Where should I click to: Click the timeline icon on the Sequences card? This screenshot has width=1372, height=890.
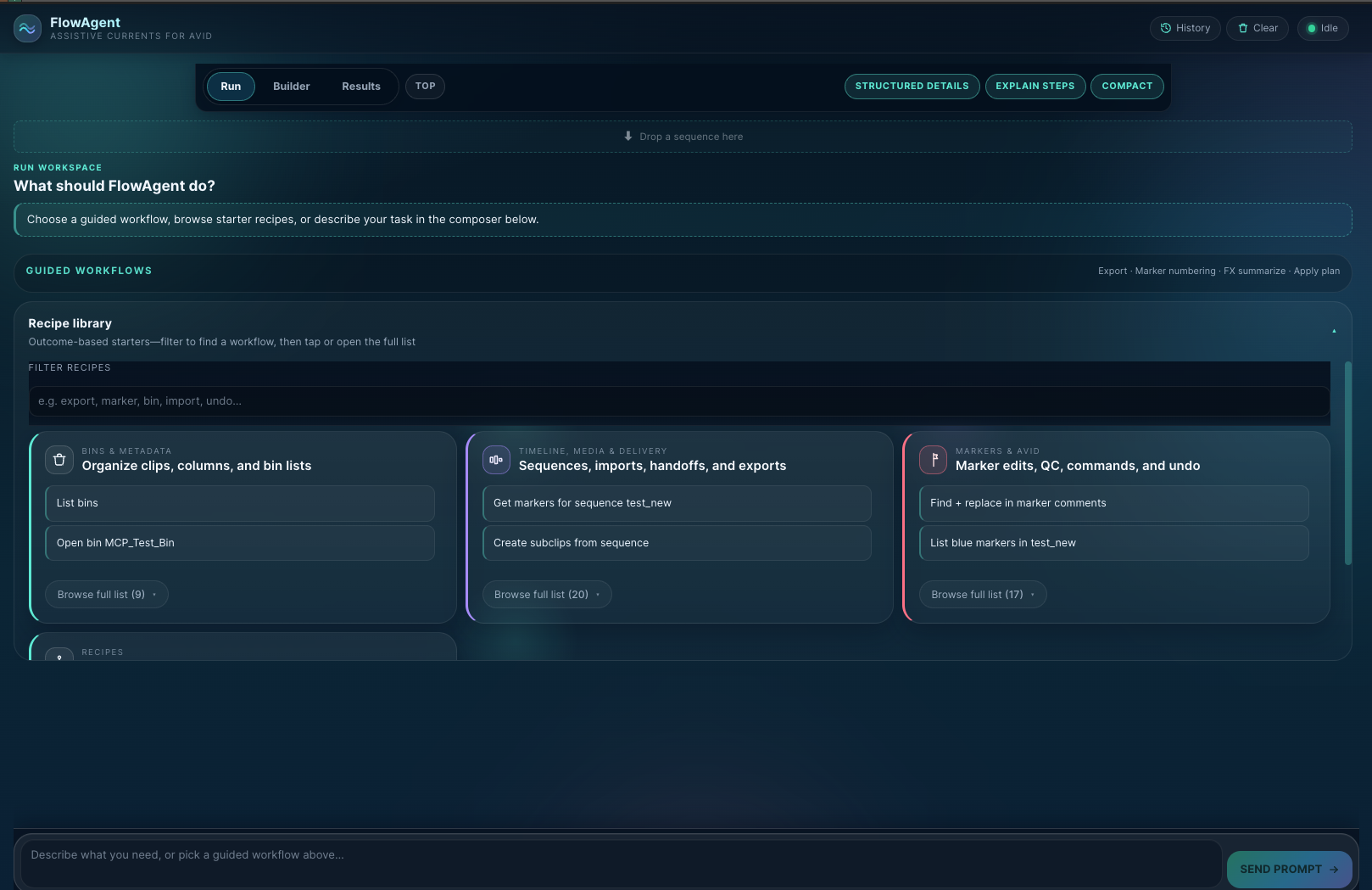coord(496,460)
